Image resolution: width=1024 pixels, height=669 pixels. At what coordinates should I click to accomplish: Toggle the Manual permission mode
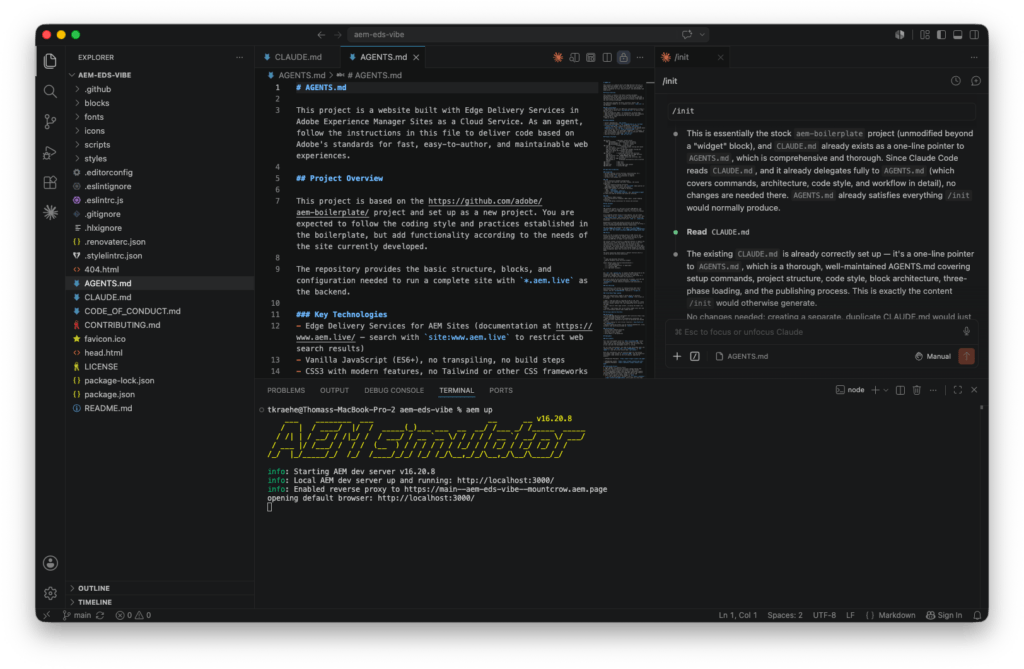pos(933,356)
